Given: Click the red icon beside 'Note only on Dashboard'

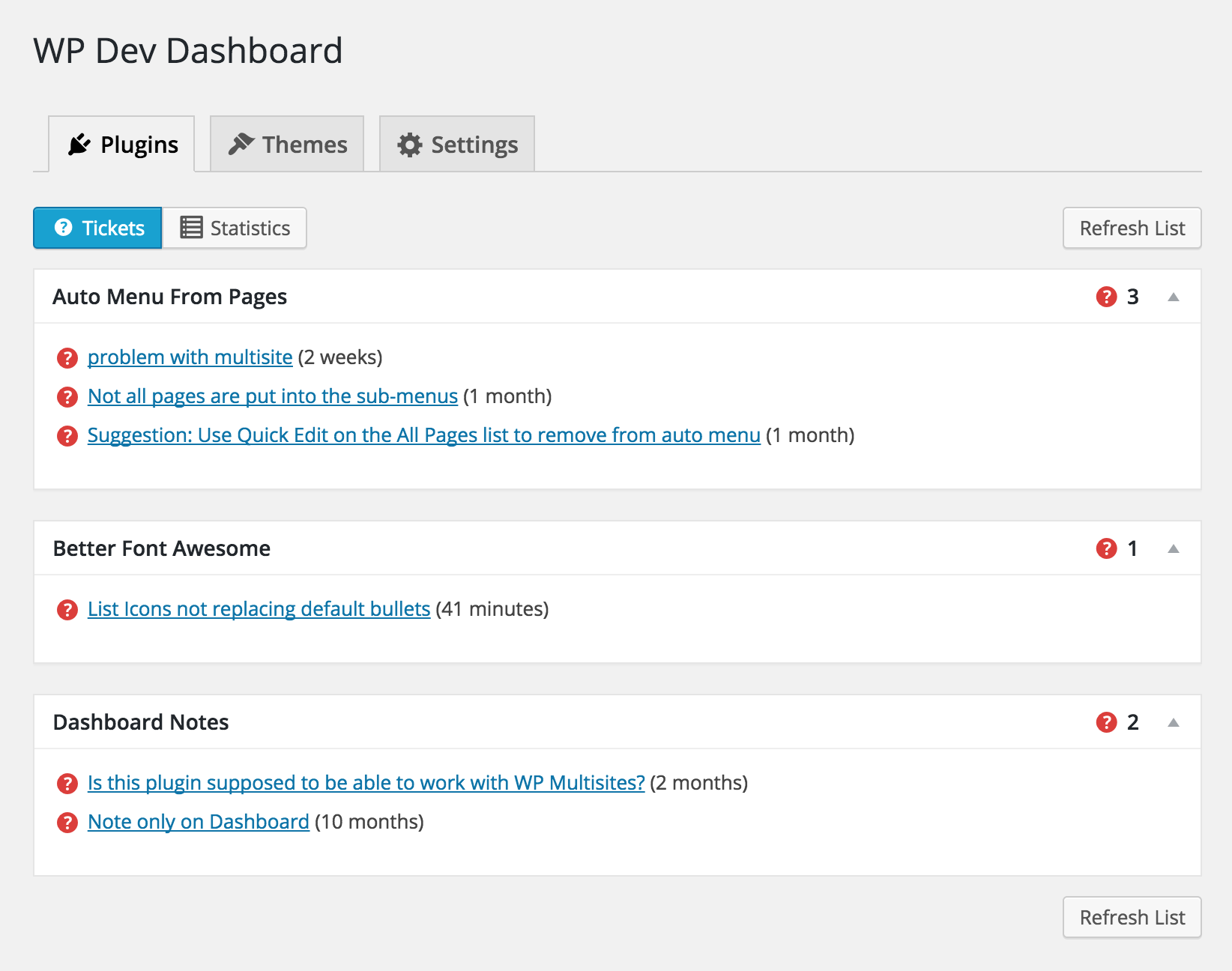Looking at the screenshot, I should tap(67, 823).
